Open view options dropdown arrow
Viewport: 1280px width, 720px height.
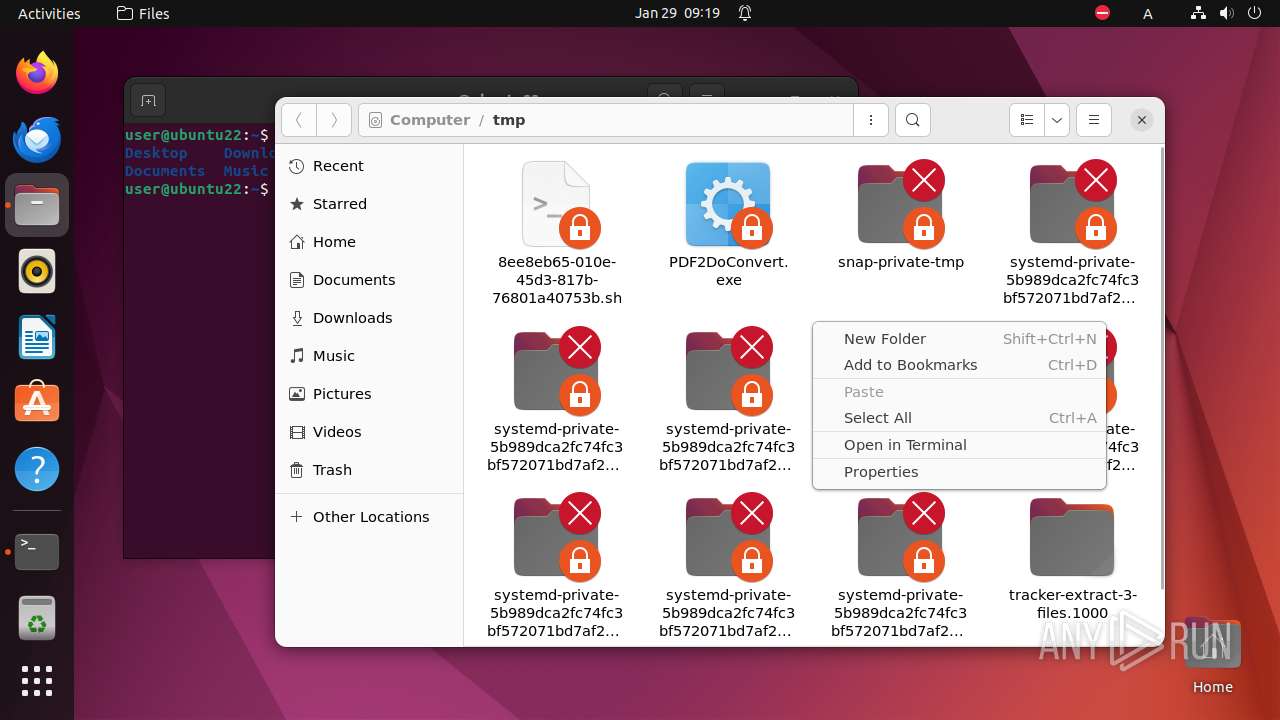(1057, 120)
